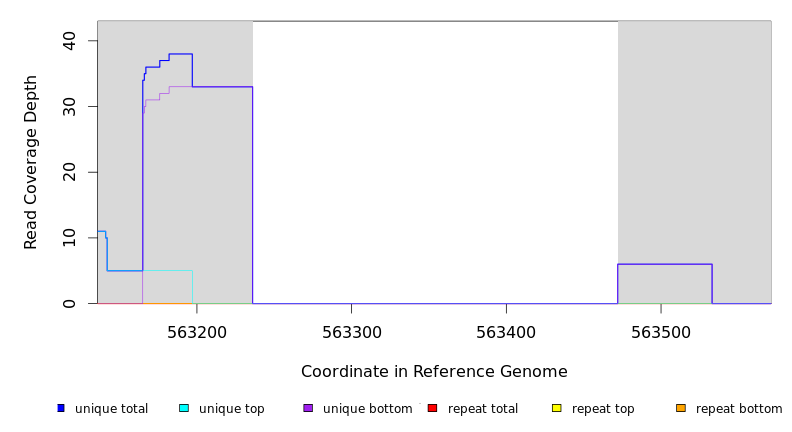Click the orange 'repeat bottom' legend swatch
This screenshot has height=432, width=792.
[681, 408]
